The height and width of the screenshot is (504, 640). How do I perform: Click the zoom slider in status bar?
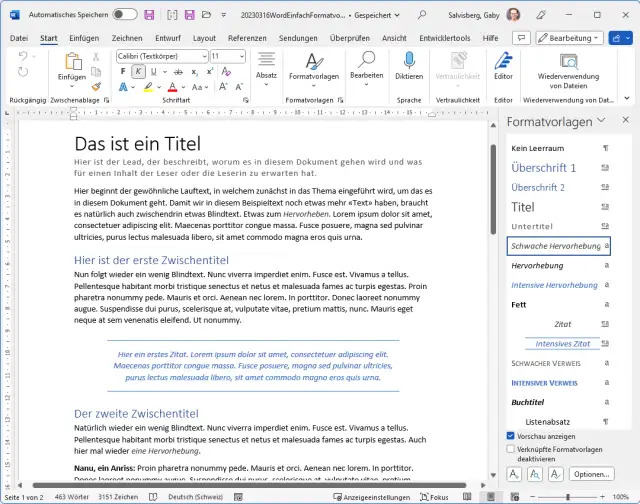coord(567,497)
